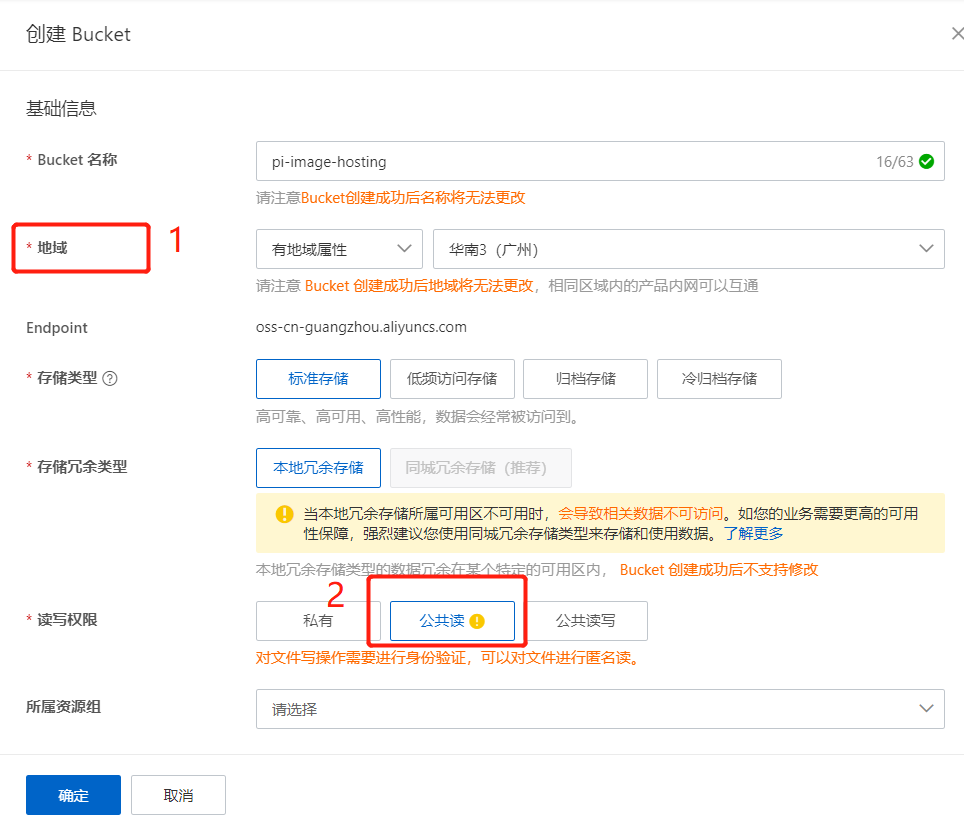The height and width of the screenshot is (831, 964).
Task: Set read/write permission to 私有
Action: click(318, 621)
